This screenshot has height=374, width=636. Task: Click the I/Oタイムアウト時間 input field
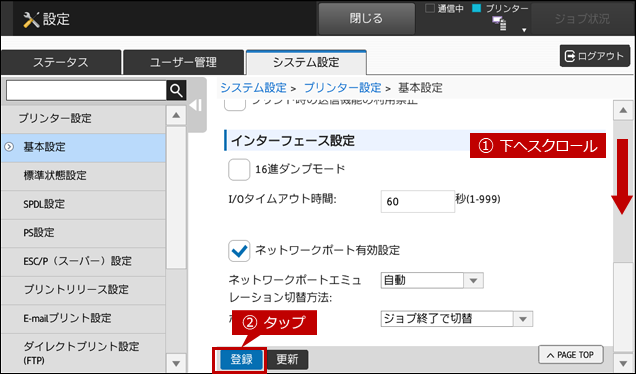click(418, 202)
